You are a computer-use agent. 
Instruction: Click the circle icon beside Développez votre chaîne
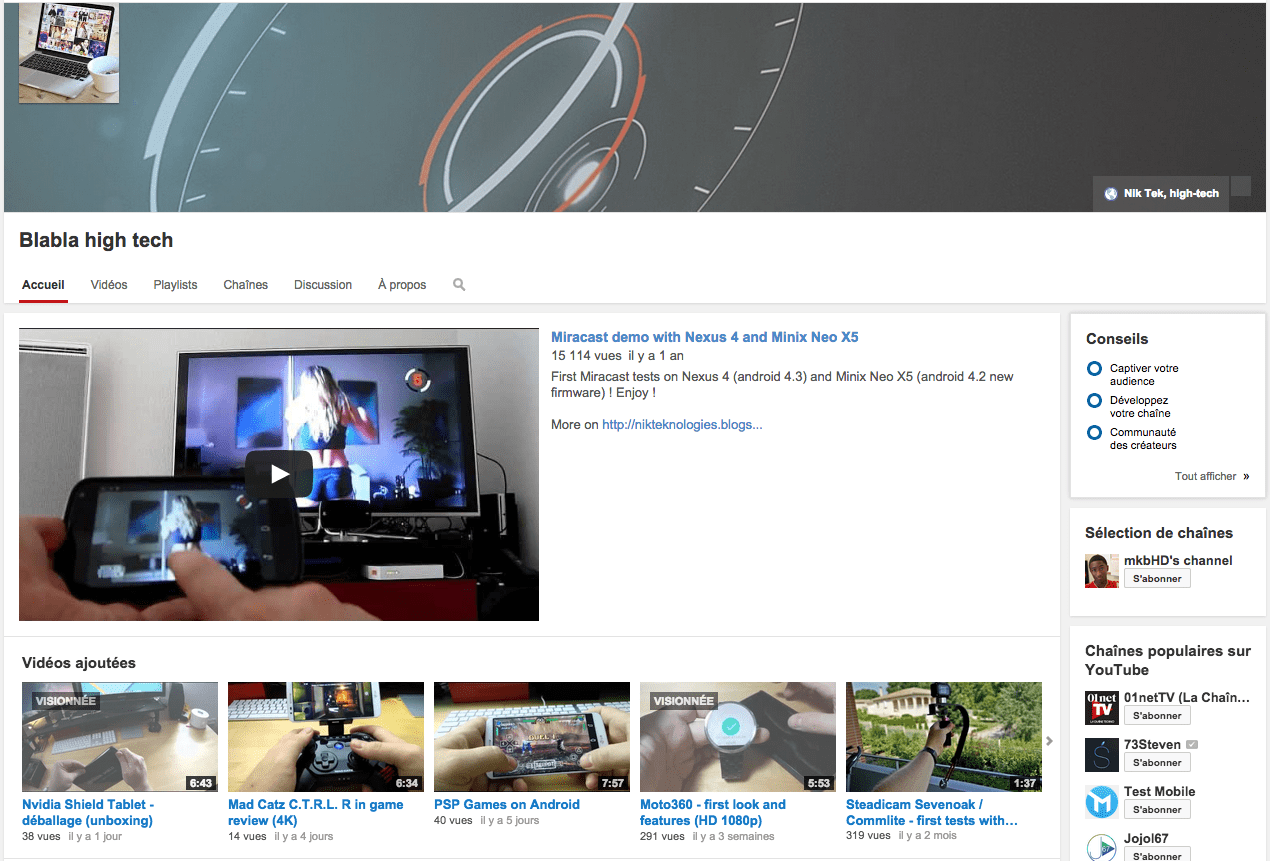1094,401
